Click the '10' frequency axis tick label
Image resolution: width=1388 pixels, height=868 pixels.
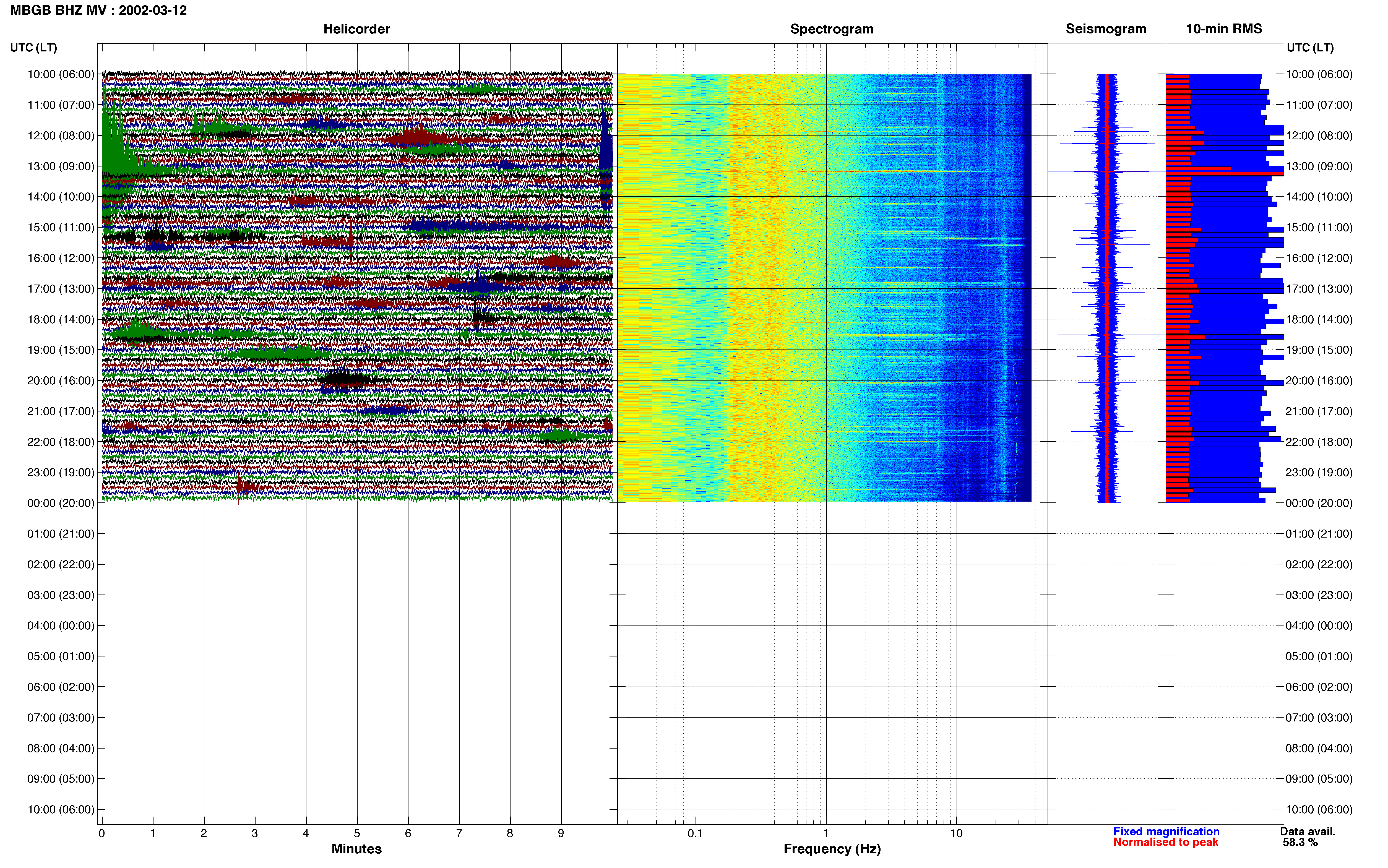(x=956, y=833)
